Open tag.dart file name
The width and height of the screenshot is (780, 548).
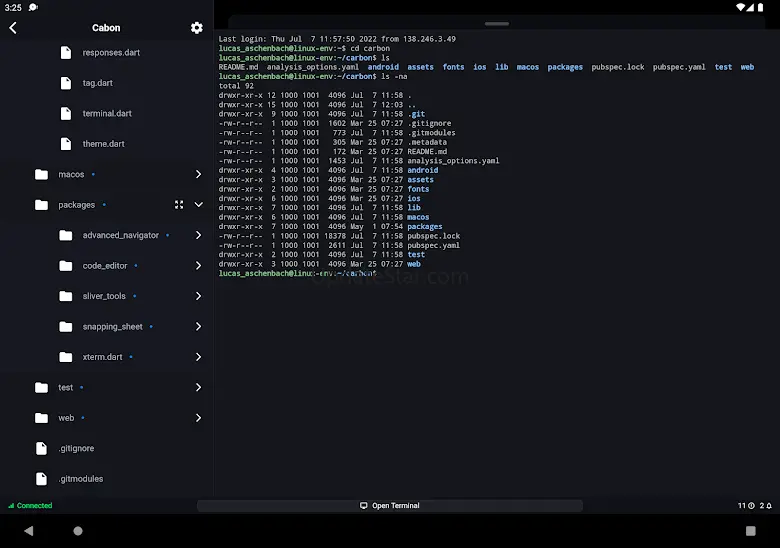(x=98, y=83)
